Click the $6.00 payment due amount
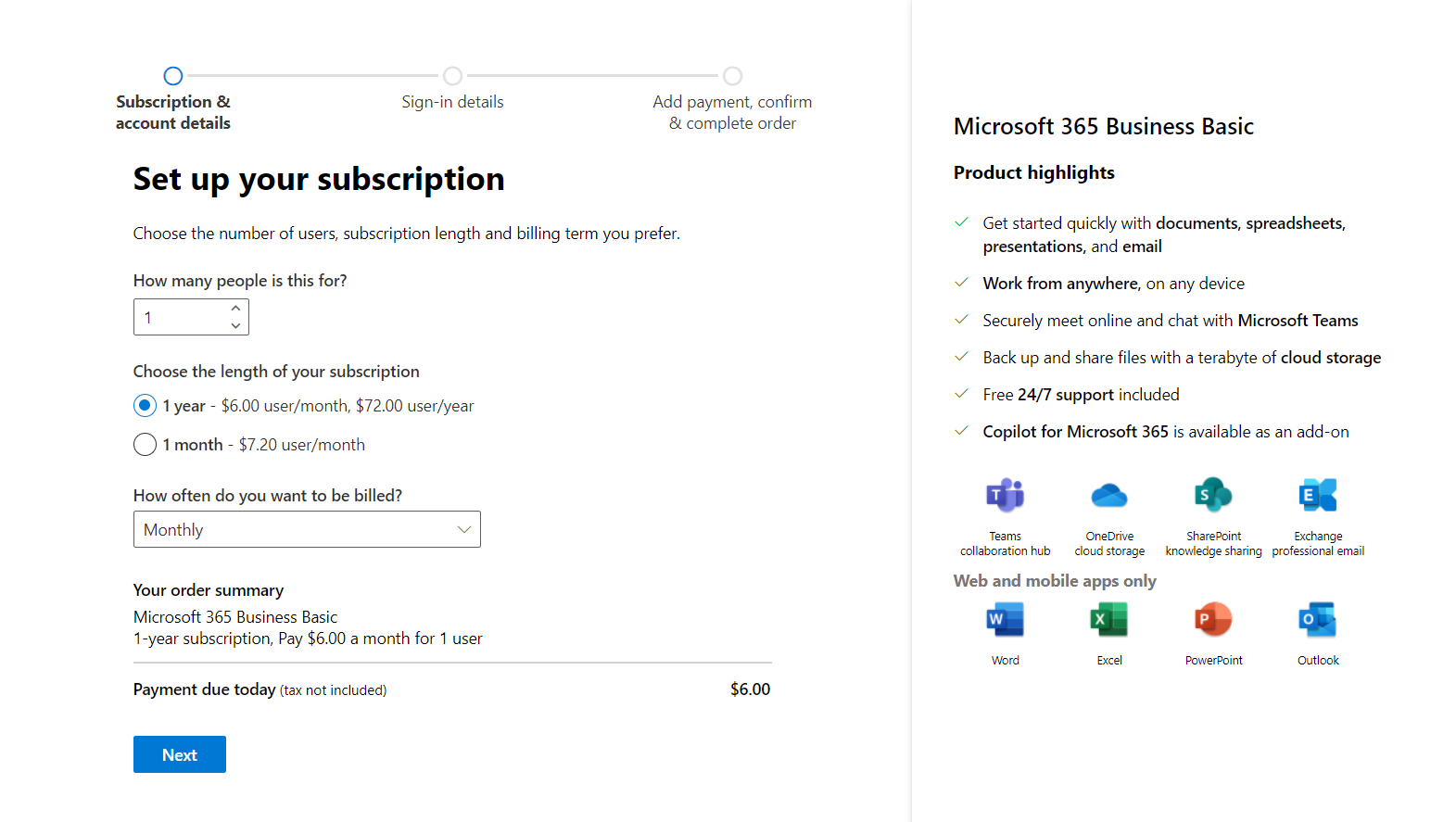The width and height of the screenshot is (1456, 822). (x=750, y=689)
